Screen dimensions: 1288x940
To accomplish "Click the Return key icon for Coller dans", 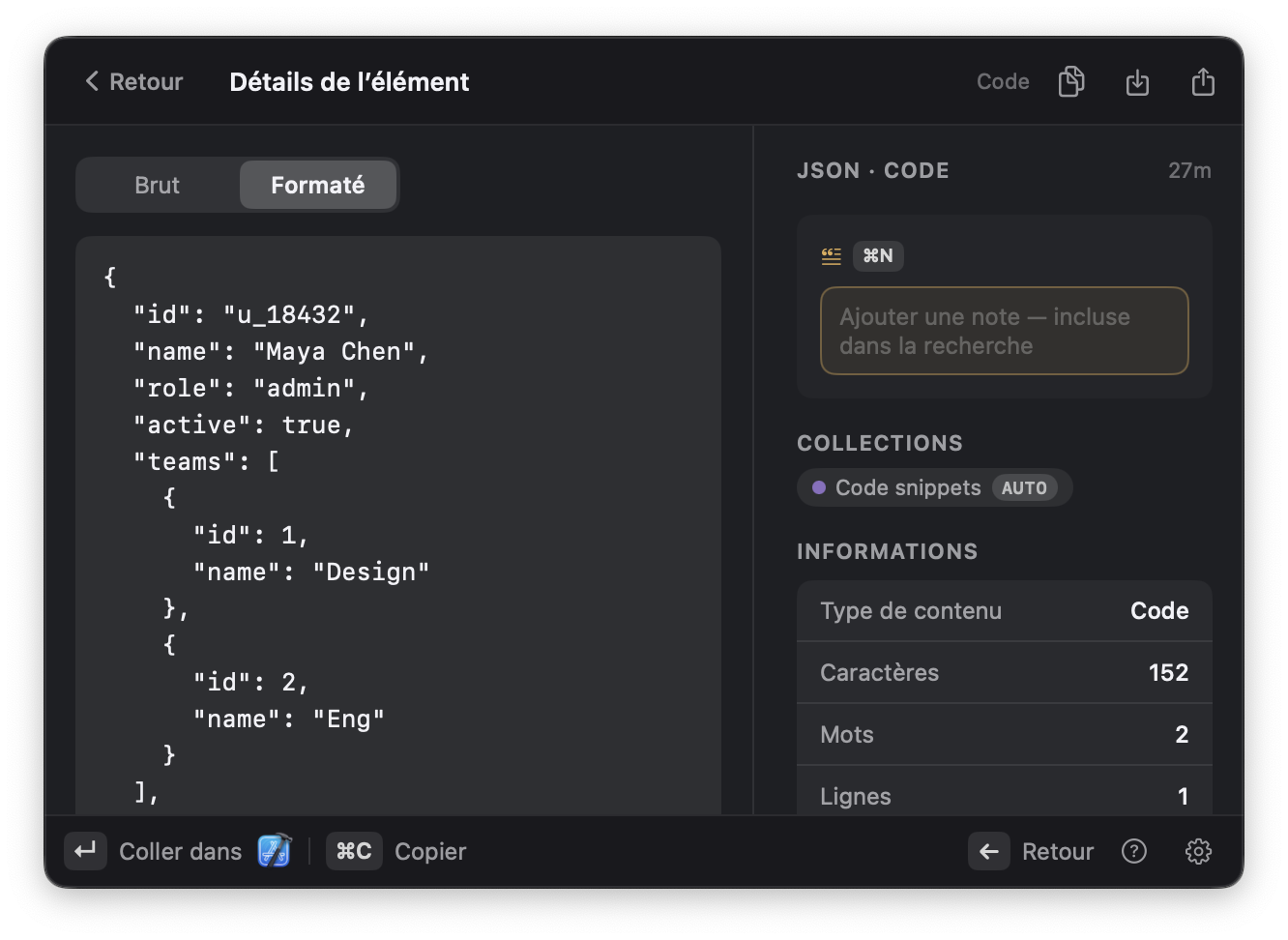I will coord(85,851).
